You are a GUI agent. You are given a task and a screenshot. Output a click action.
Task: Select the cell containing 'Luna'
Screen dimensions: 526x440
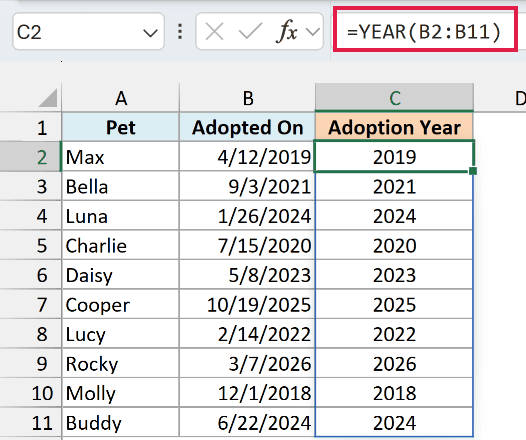click(x=121, y=216)
